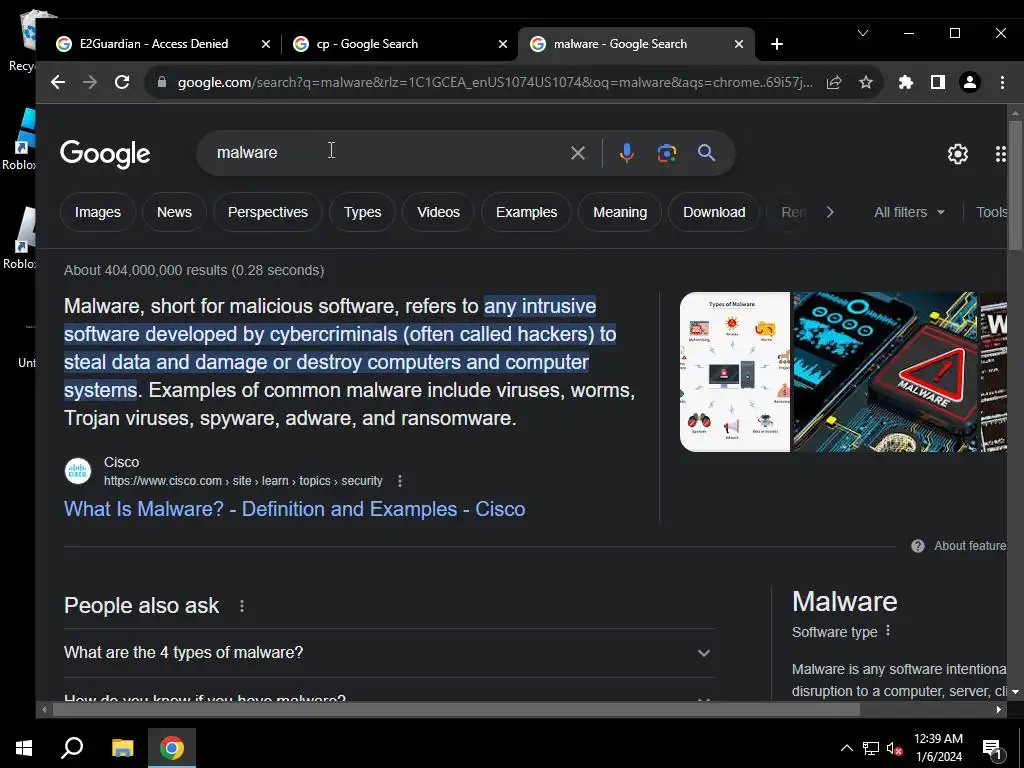The width and height of the screenshot is (1024, 768).
Task: Close the E2Guardian tab
Action: (265, 44)
